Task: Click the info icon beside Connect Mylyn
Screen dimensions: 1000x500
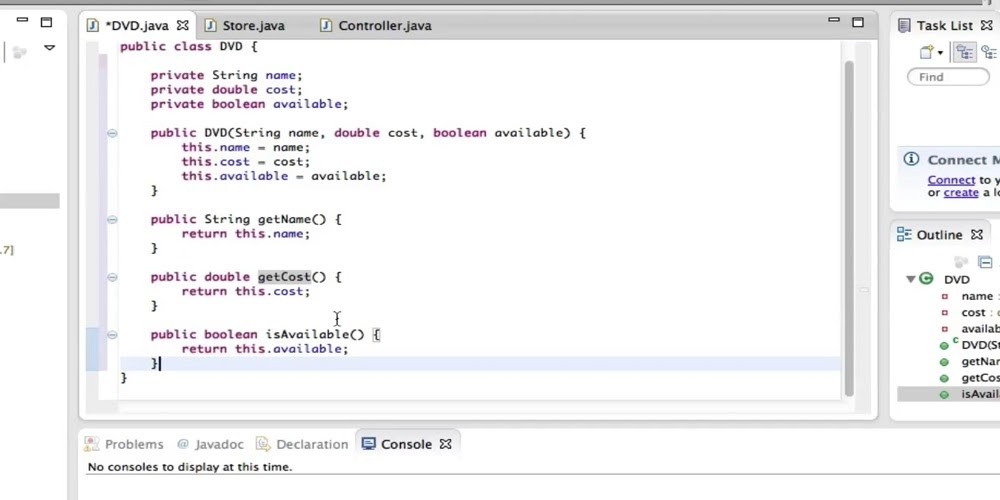Action: (x=911, y=160)
